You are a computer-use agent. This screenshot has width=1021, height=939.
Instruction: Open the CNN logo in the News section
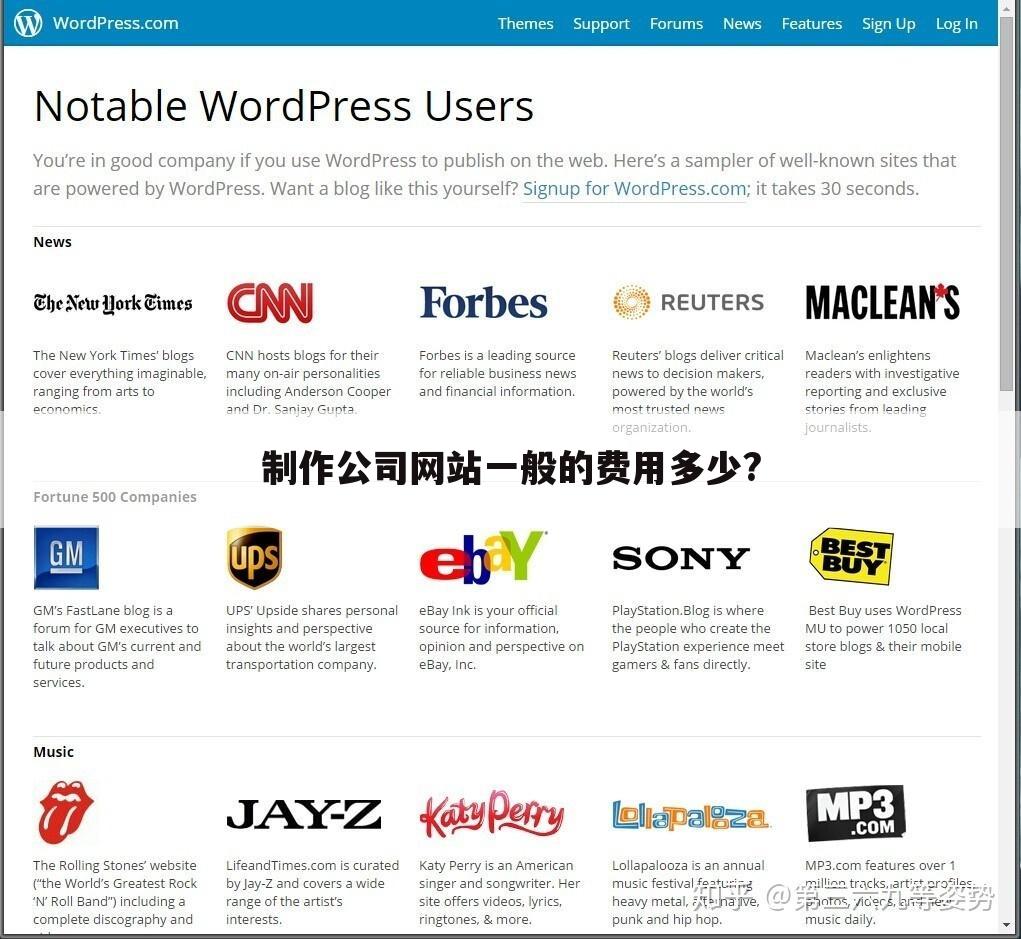coord(269,301)
